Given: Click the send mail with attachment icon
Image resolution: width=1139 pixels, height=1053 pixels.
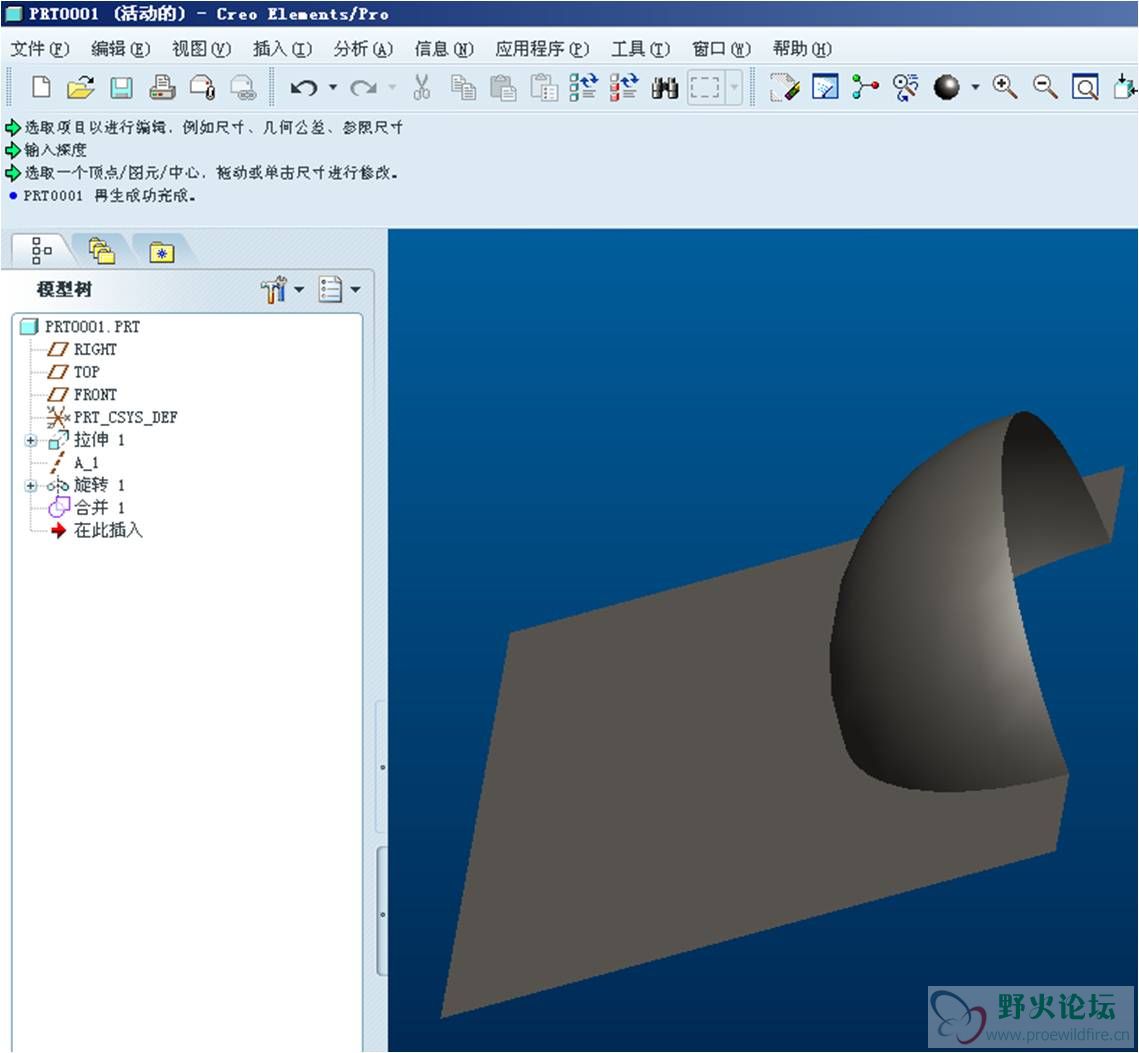Looking at the screenshot, I should 203,88.
